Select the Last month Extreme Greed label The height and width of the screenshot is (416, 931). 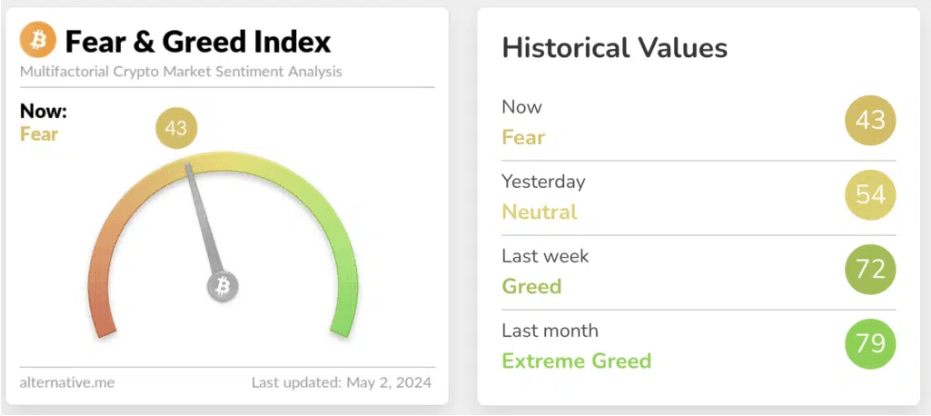click(577, 345)
